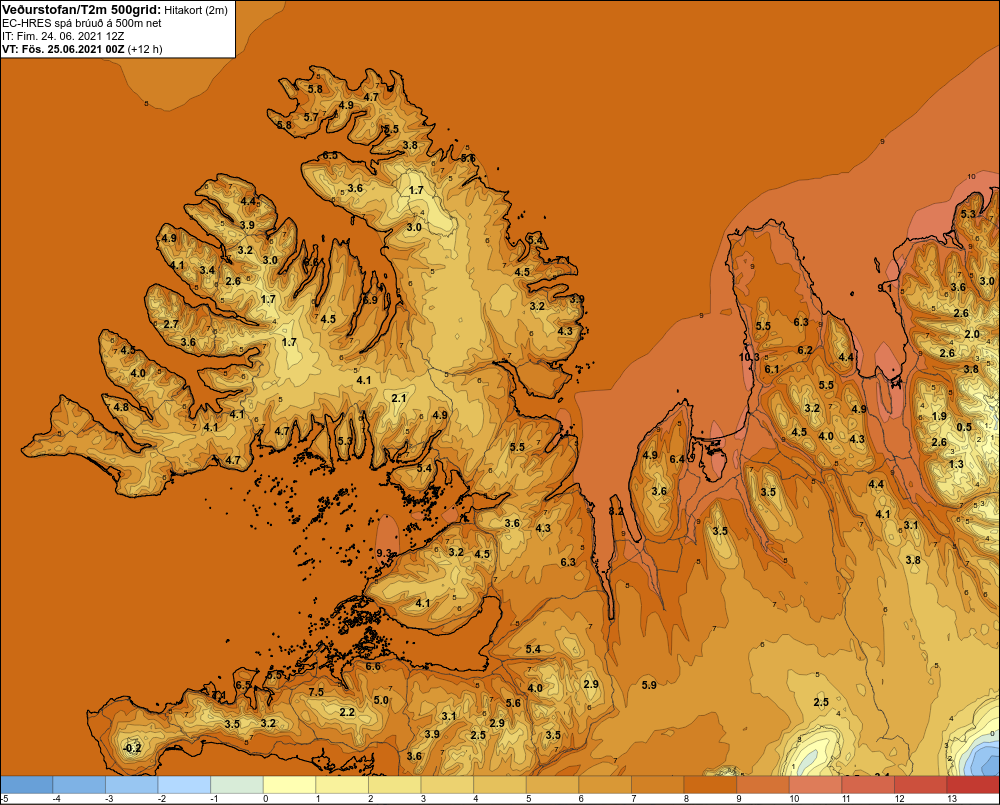The image size is (1000, 805).
Task: Click the color scale swatch between 4 and 5
Action: (500, 785)
